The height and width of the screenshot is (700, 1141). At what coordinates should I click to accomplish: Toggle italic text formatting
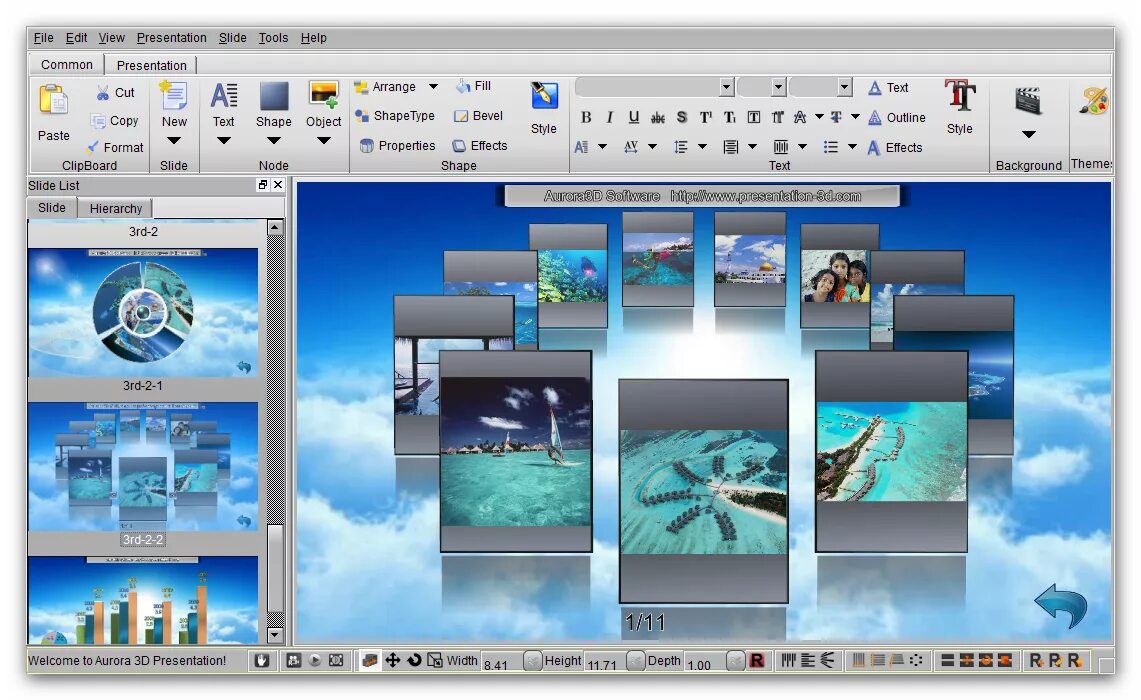pos(610,117)
